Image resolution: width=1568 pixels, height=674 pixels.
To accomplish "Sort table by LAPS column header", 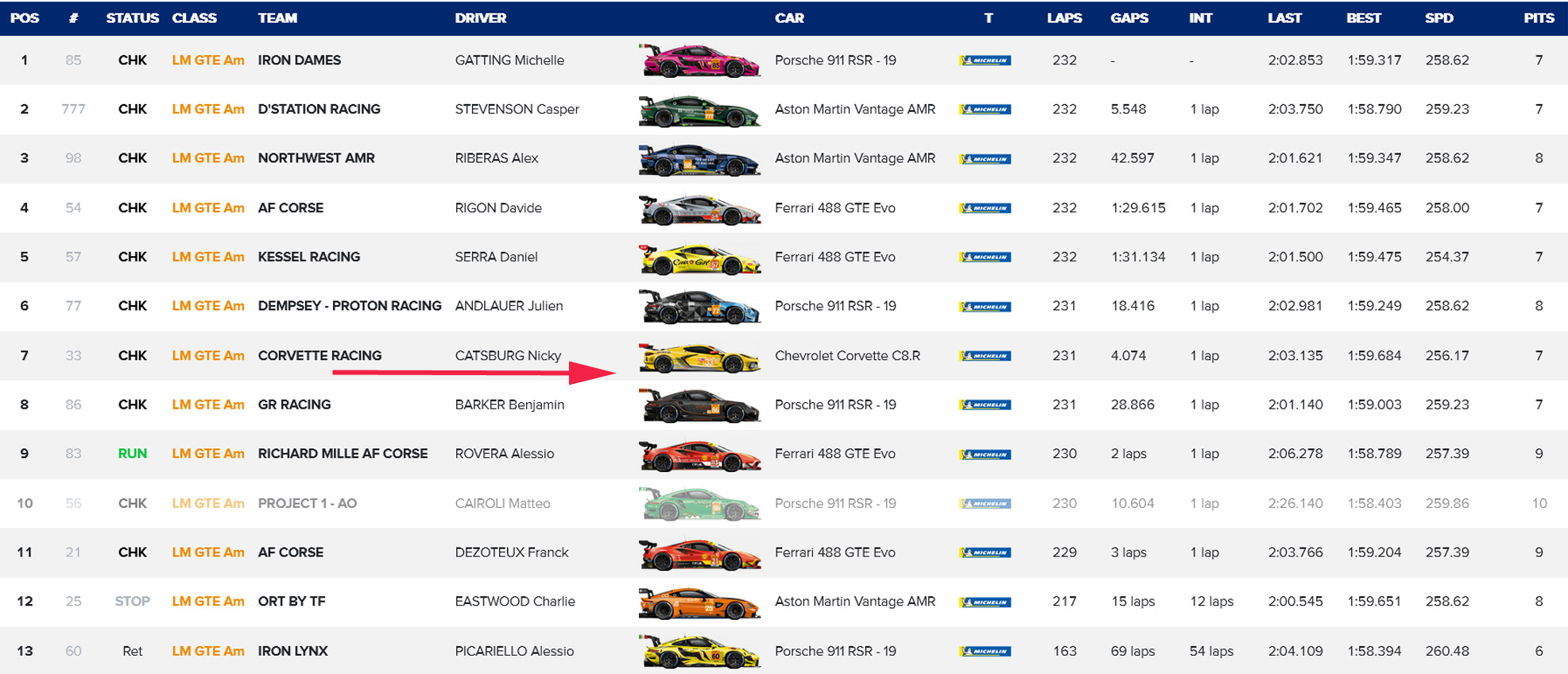I will click(1064, 18).
